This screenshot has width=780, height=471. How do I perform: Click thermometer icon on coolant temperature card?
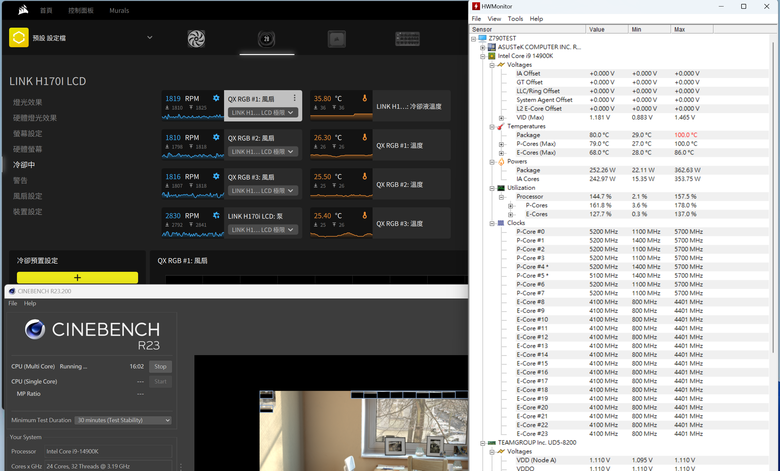click(365, 98)
